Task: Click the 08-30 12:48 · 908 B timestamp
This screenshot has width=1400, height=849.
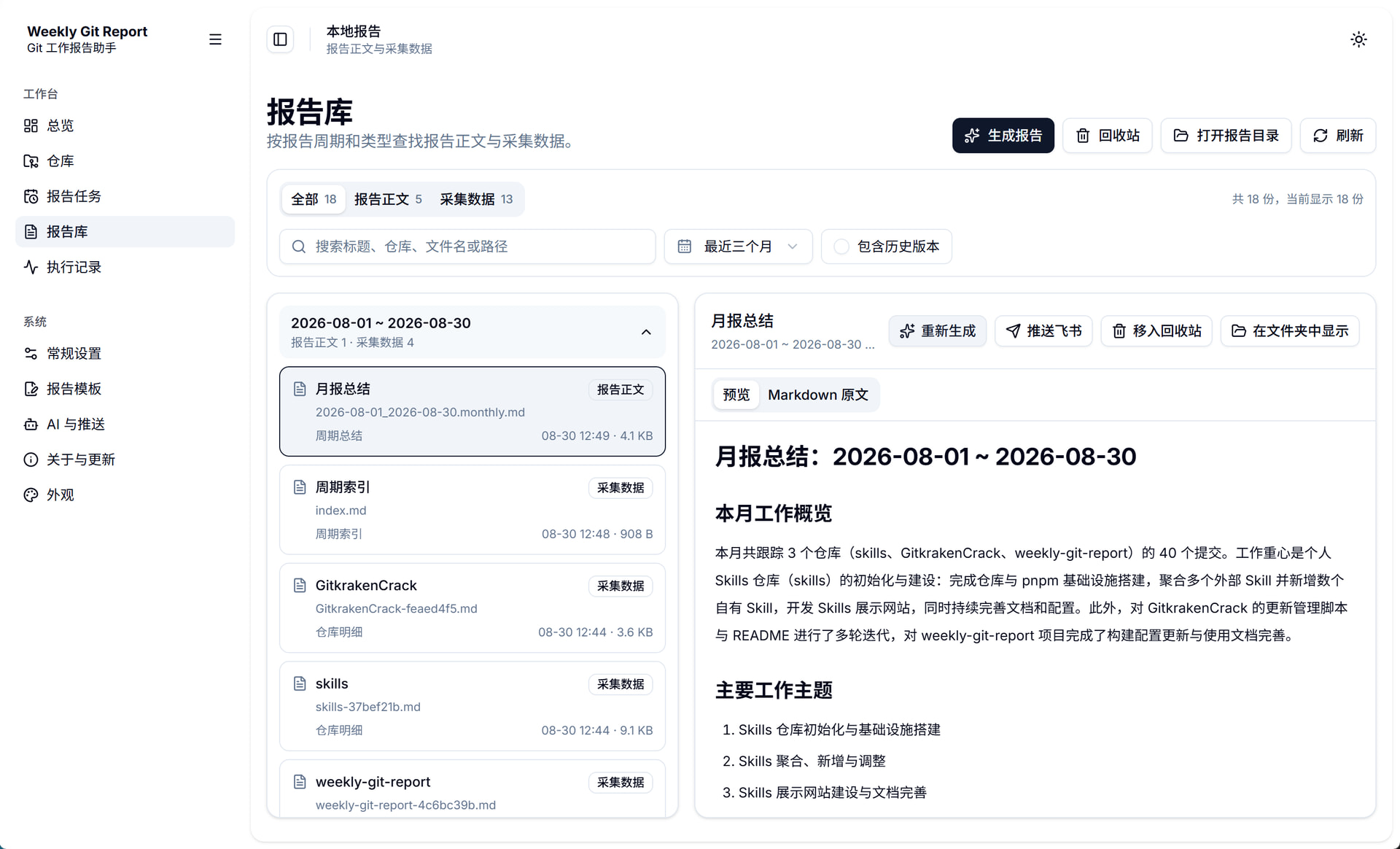Action: [597, 534]
